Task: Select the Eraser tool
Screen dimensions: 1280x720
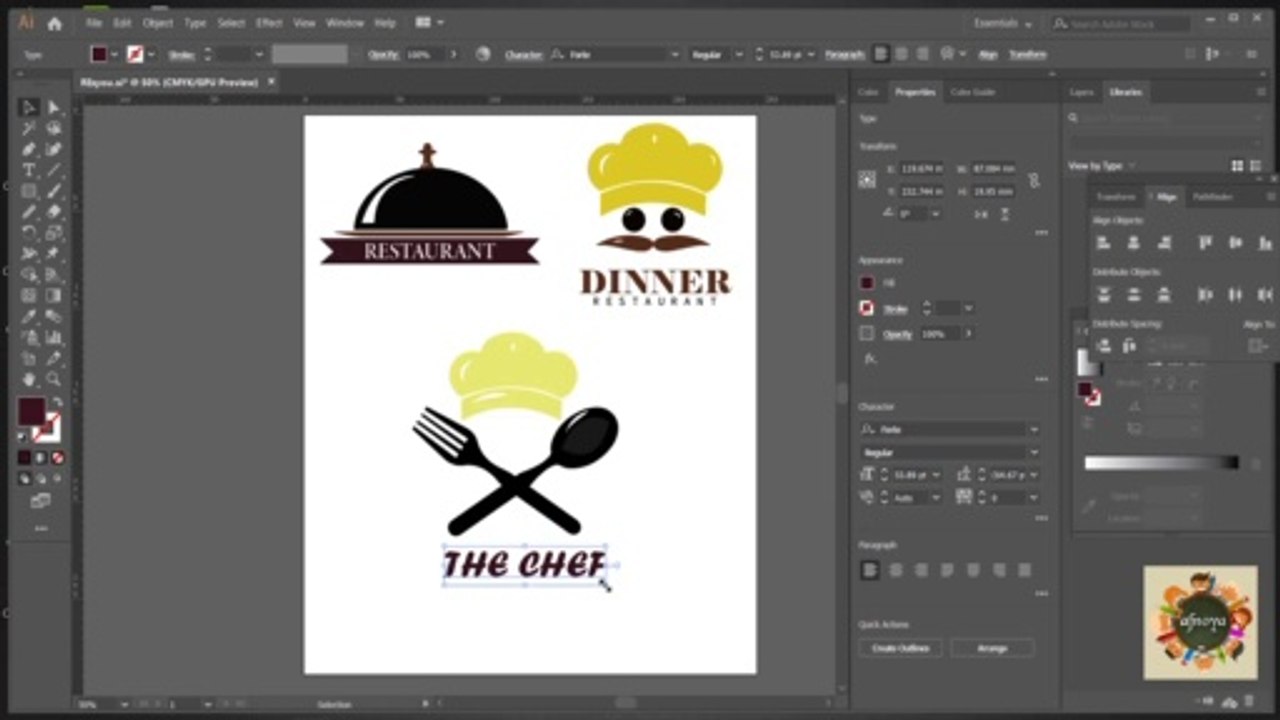Action: [53, 212]
